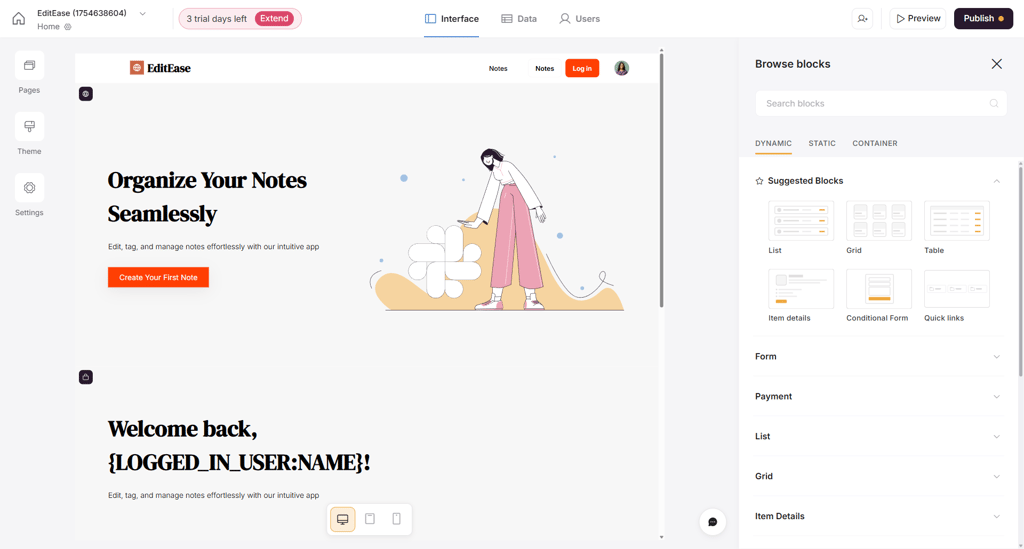Click the first Notes nav link
This screenshot has width=1024, height=549.
[x=498, y=69]
